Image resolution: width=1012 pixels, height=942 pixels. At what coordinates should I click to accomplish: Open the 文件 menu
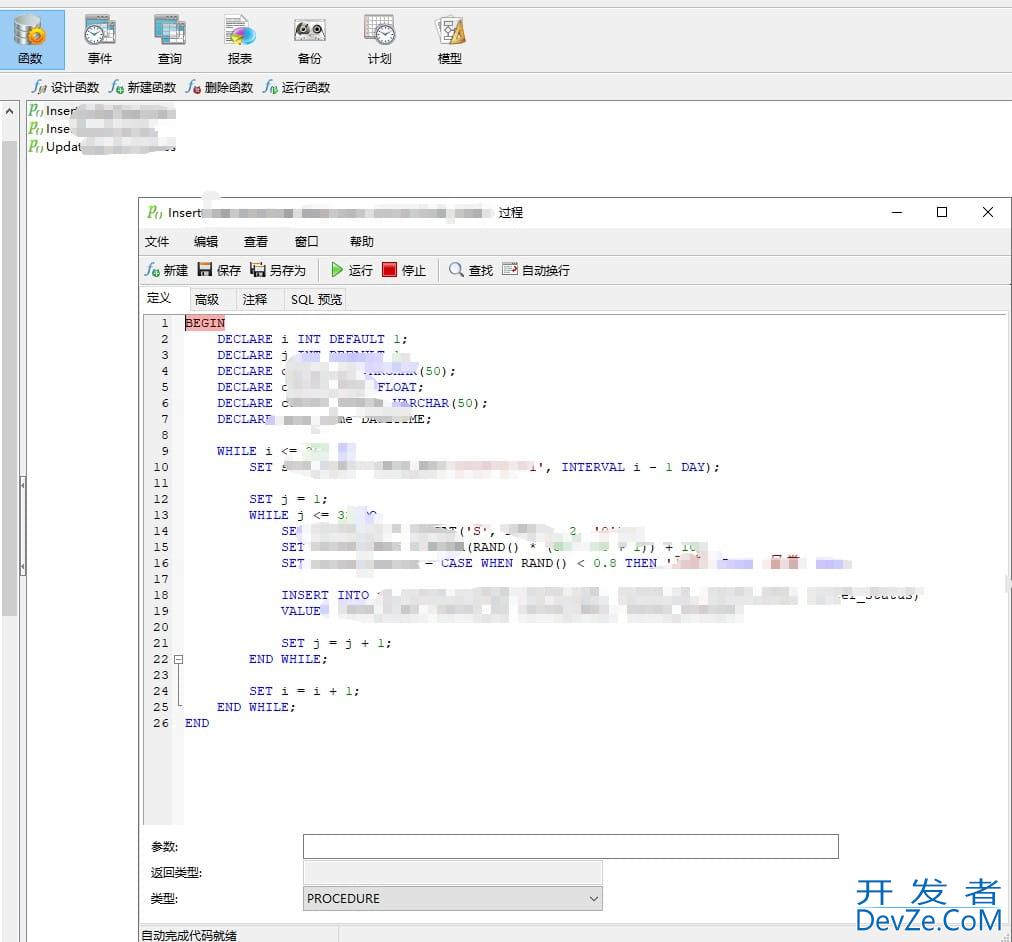[157, 242]
